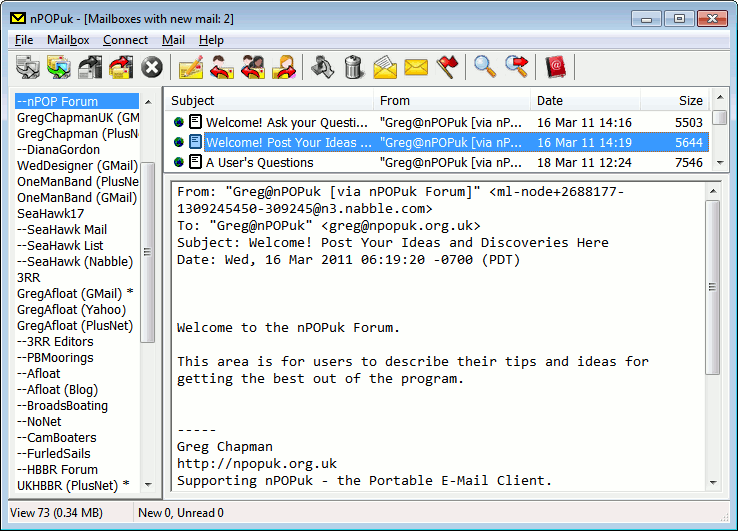This screenshot has height=531, width=738.
Task: Click the red flag icon
Action: pyautogui.click(x=447, y=67)
